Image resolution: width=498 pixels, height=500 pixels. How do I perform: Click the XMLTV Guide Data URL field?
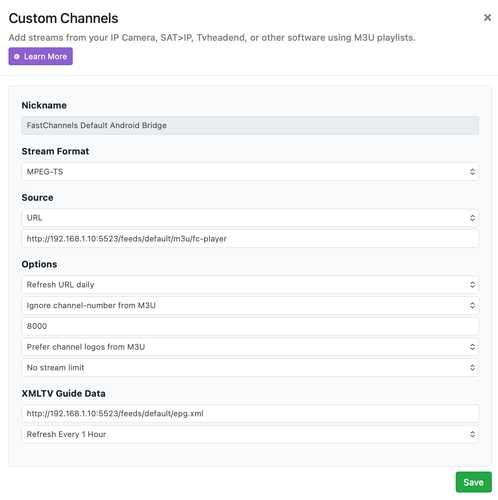(x=250, y=414)
